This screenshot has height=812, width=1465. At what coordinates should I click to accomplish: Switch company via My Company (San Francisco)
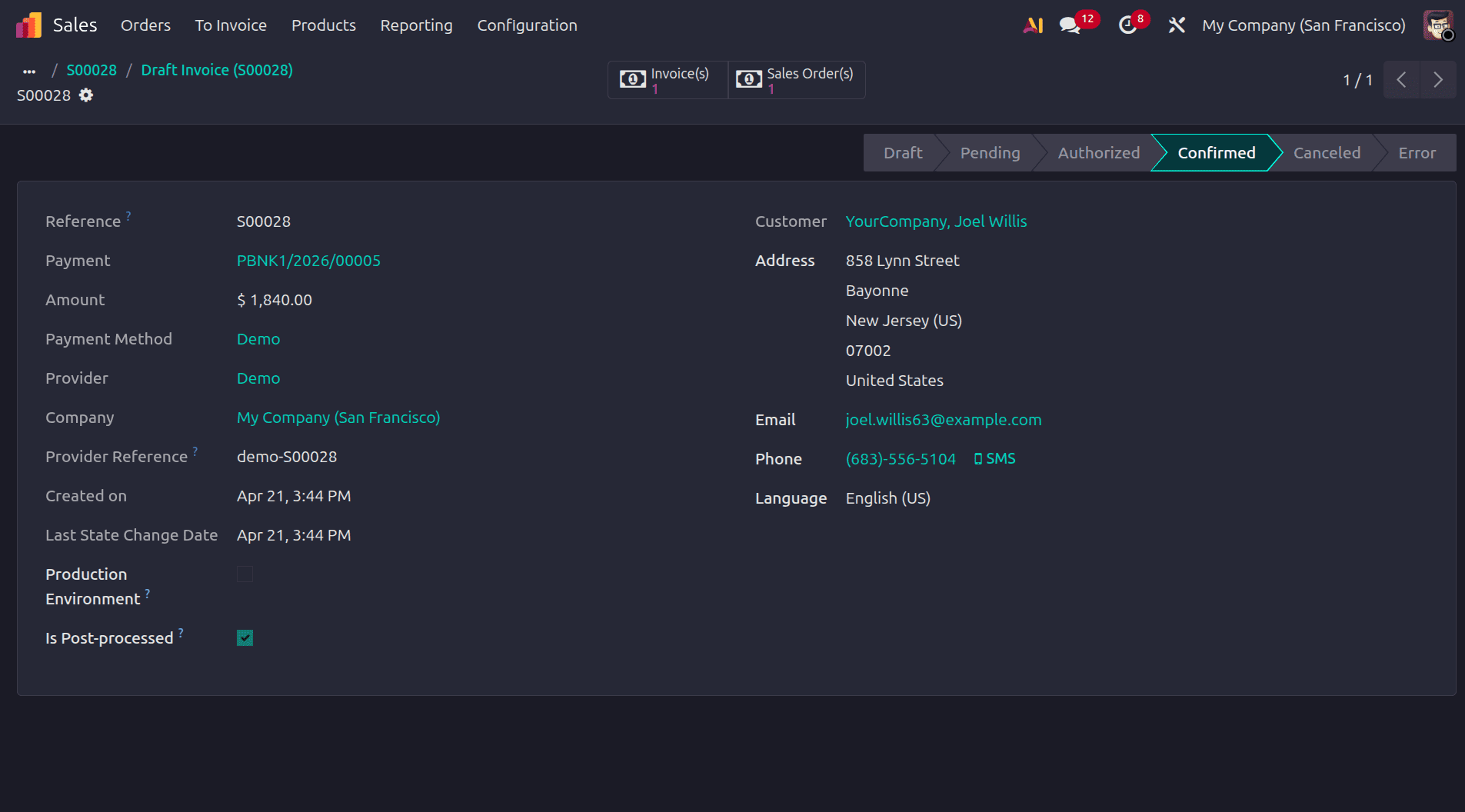tap(1304, 25)
